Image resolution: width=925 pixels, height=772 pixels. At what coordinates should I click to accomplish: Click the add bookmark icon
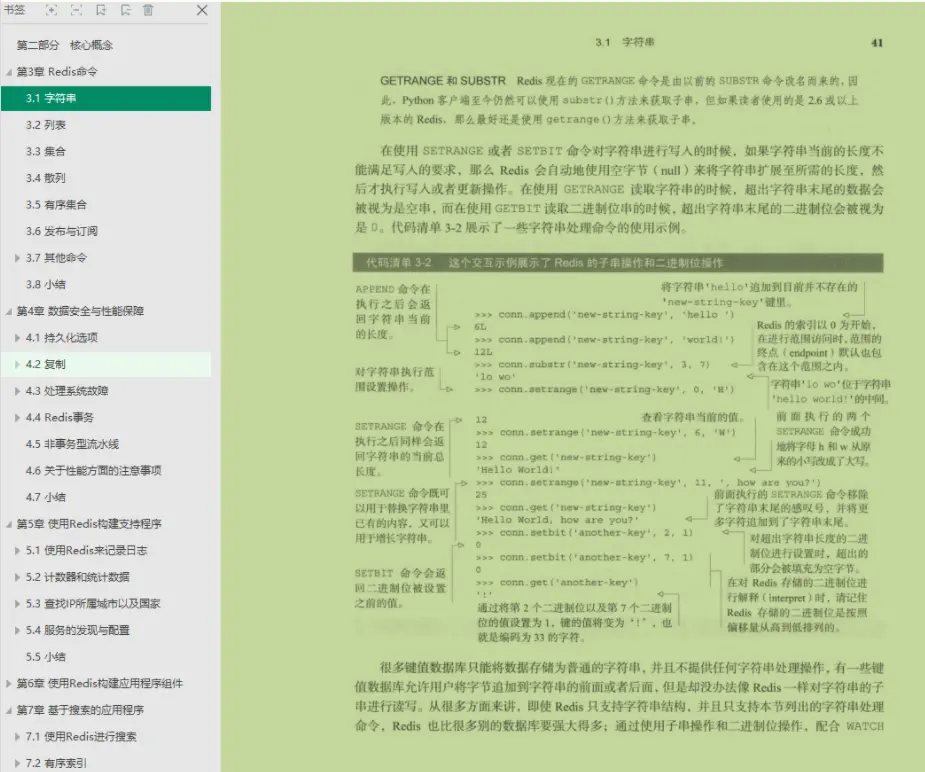click(101, 10)
